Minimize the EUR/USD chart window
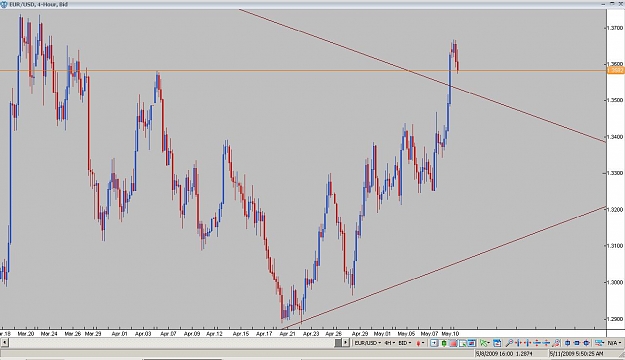625x360 pixels. click(603, 4)
